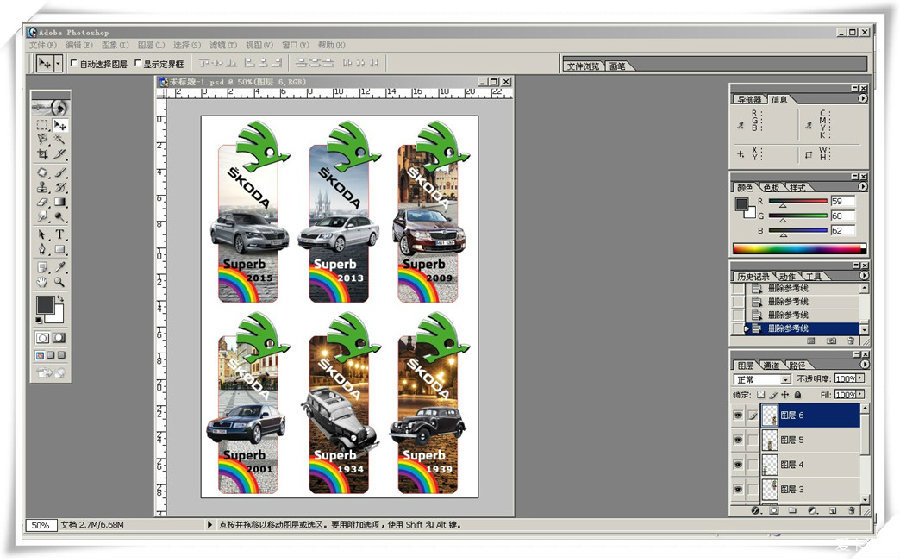Open the 帮助 menu
This screenshot has width=900, height=559.
(x=332, y=45)
